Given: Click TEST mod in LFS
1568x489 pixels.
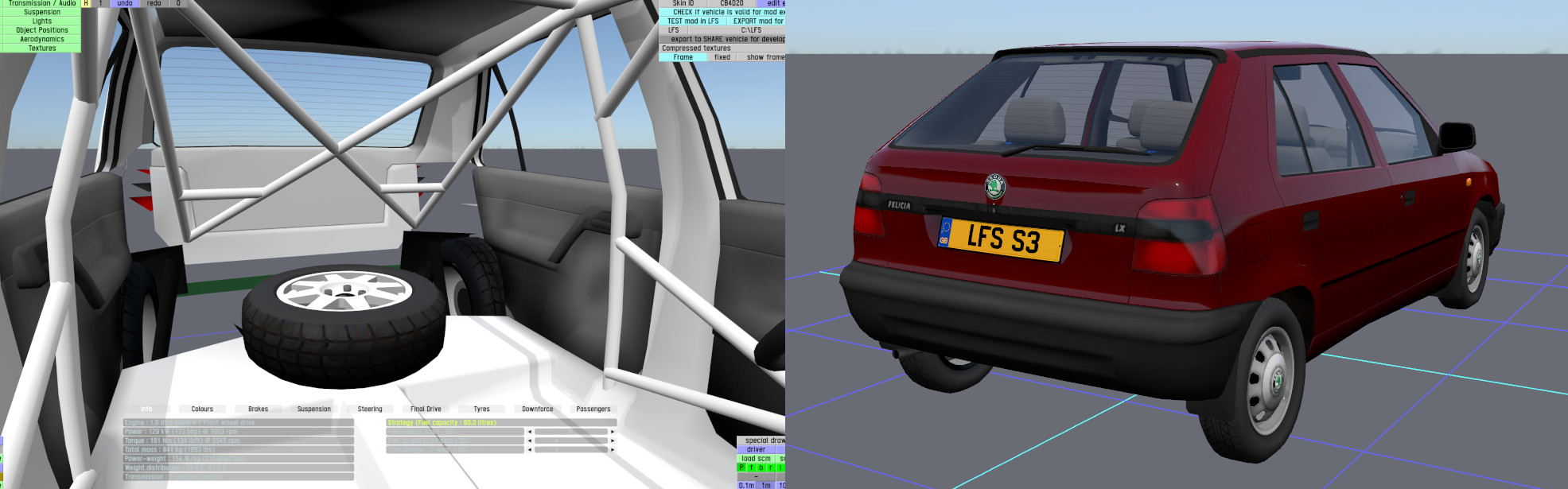Looking at the screenshot, I should click(692, 21).
